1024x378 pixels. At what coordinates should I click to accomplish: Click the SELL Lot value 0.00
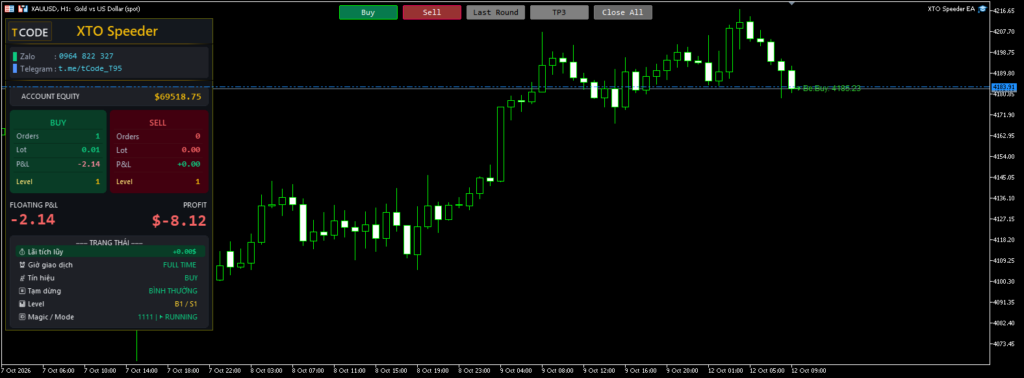(191, 150)
